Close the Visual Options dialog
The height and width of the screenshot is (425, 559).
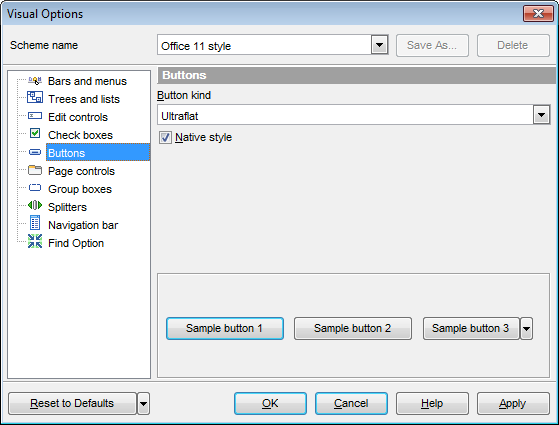pos(538,14)
